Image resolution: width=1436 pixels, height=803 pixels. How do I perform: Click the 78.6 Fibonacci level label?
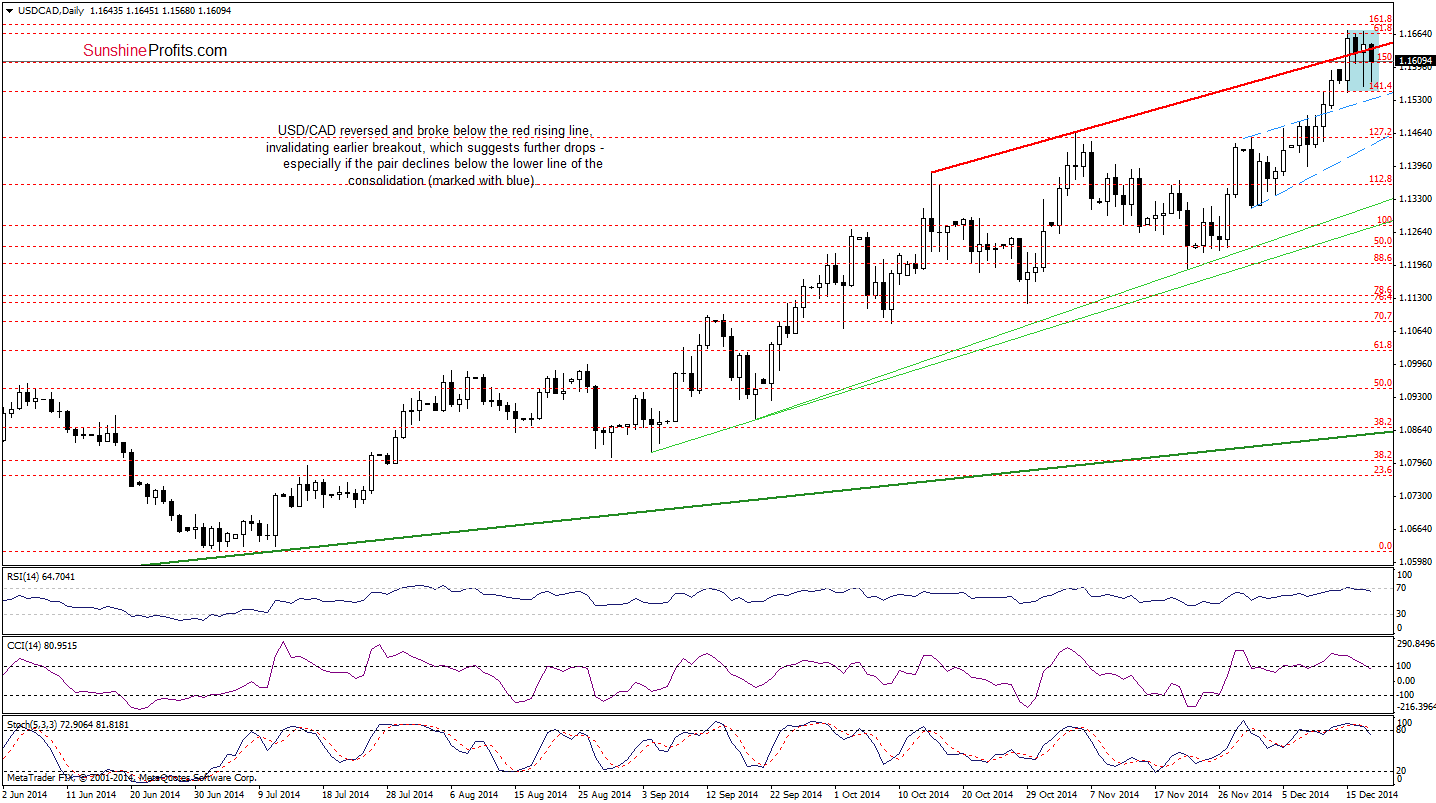pos(1383,289)
